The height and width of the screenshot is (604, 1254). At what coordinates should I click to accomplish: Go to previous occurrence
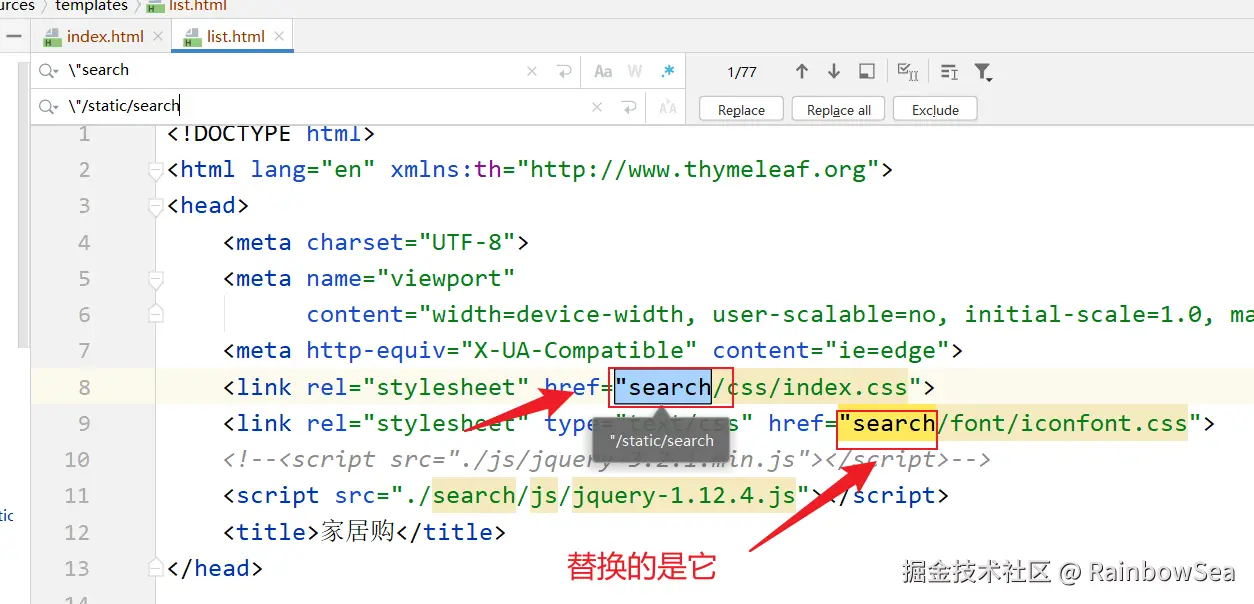(802, 71)
